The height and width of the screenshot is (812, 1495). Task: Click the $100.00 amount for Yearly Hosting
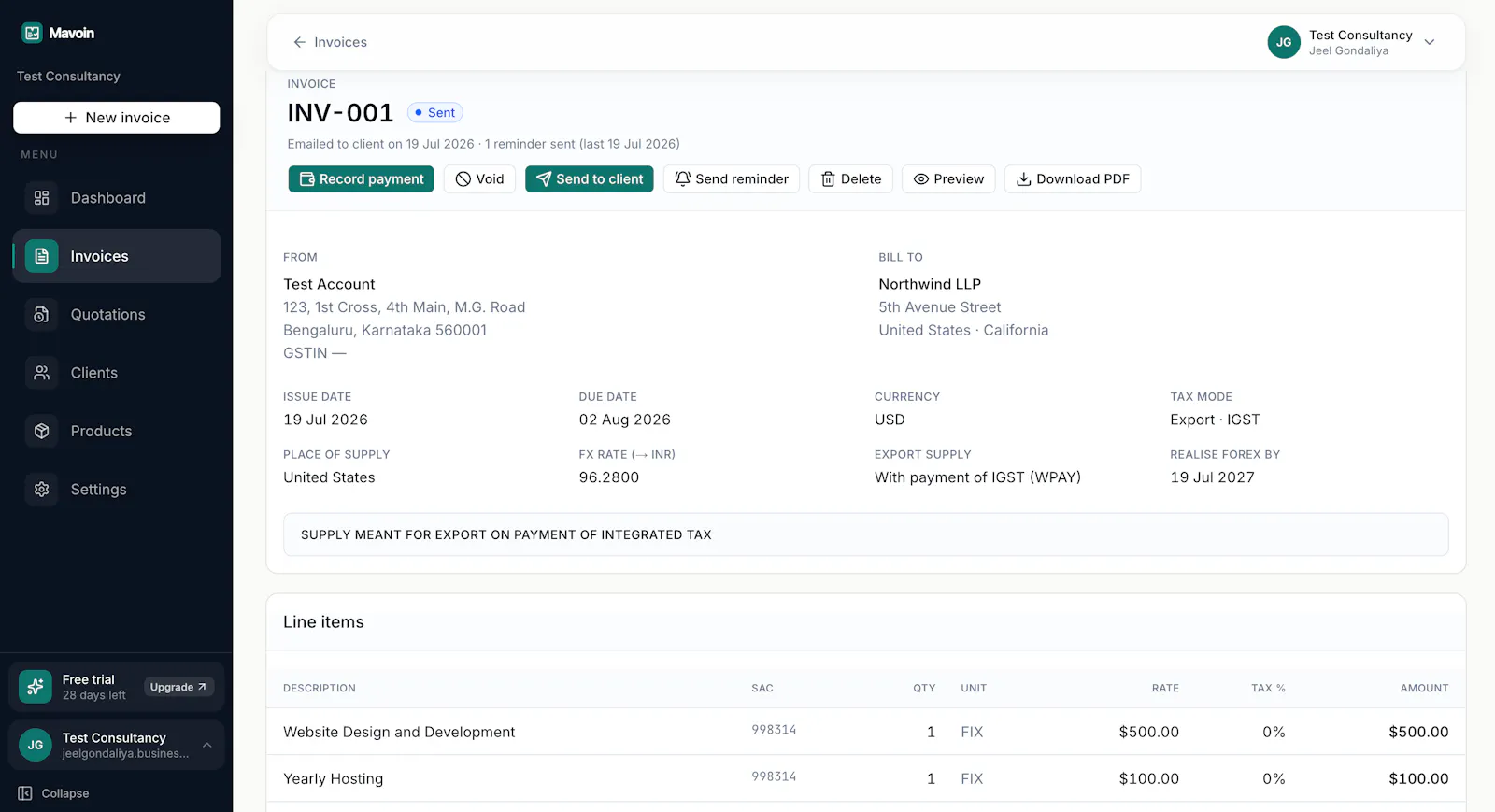1418,778
